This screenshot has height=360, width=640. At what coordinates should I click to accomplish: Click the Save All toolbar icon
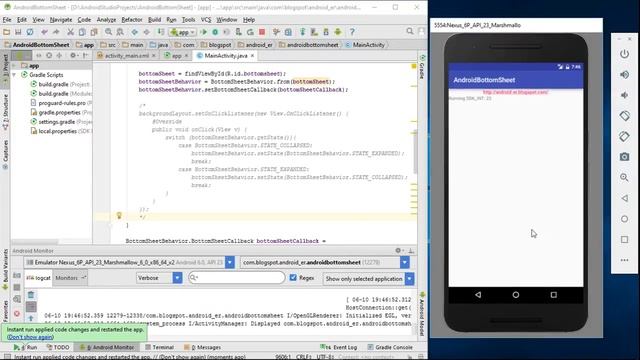[18, 32]
